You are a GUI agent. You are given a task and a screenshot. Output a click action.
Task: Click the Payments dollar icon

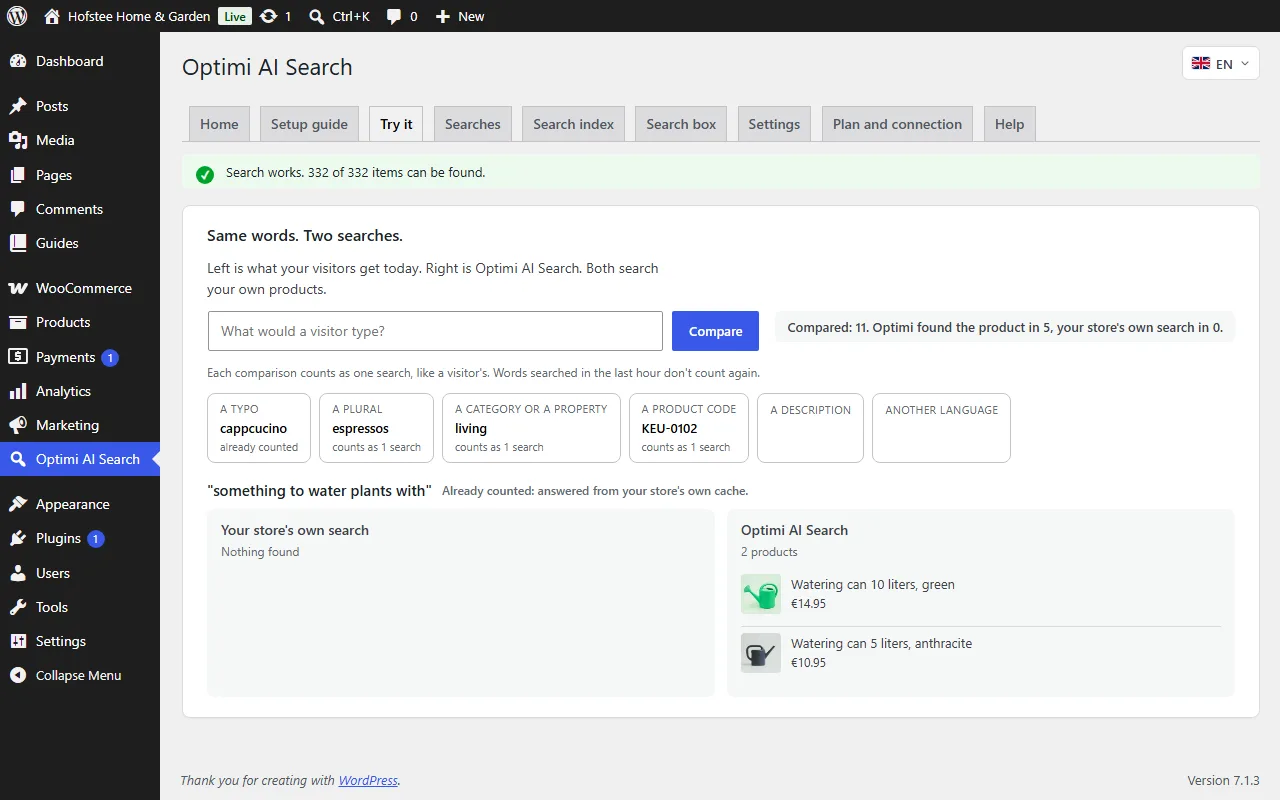point(18,357)
